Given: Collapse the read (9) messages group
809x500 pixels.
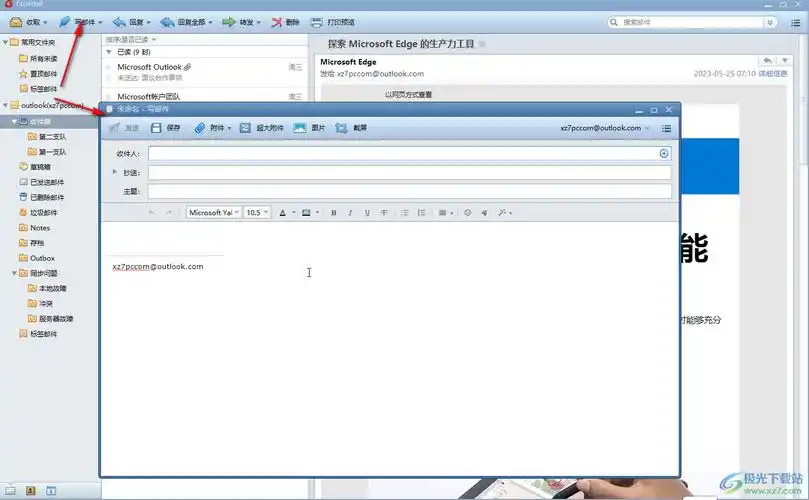Looking at the screenshot, I should pyautogui.click(x=108, y=52).
